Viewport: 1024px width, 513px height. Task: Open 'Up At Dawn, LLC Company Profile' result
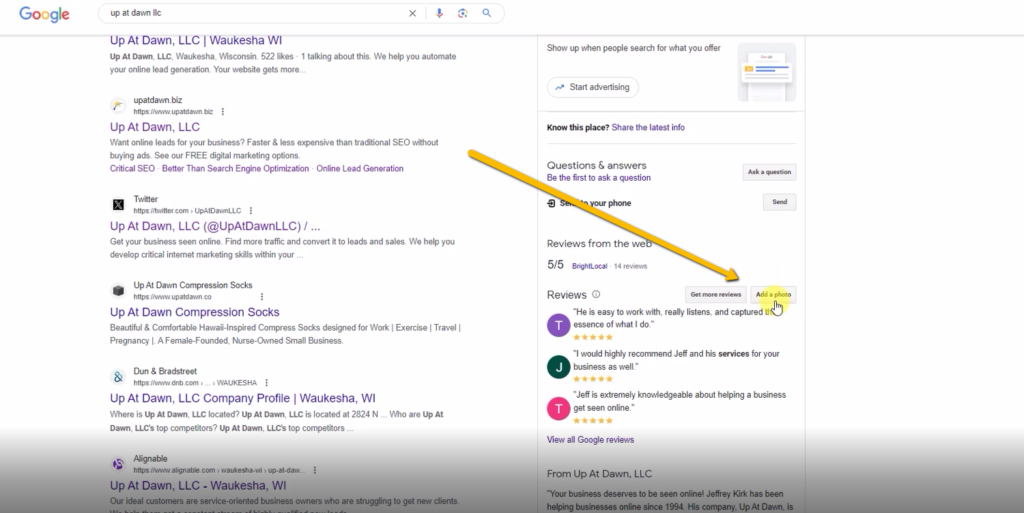coord(242,398)
